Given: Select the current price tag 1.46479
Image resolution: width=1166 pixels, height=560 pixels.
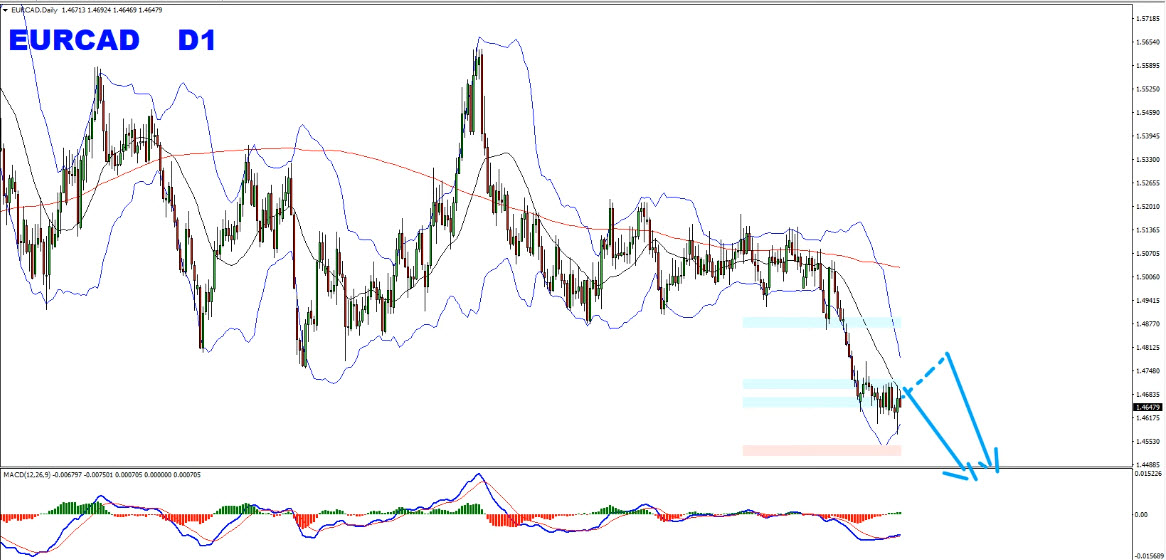Looking at the screenshot, I should click(1147, 407).
